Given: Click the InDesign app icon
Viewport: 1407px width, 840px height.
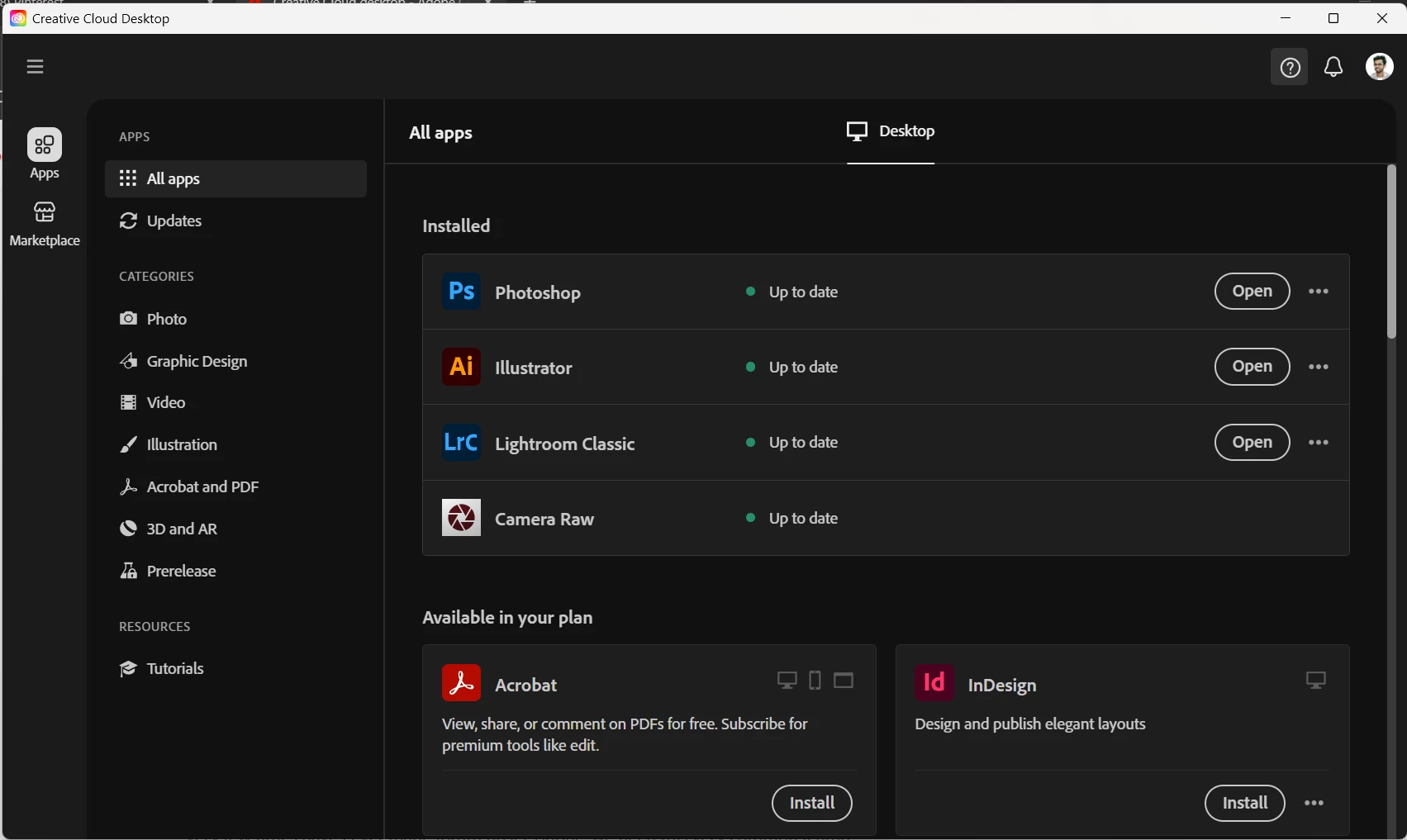Looking at the screenshot, I should [934, 683].
